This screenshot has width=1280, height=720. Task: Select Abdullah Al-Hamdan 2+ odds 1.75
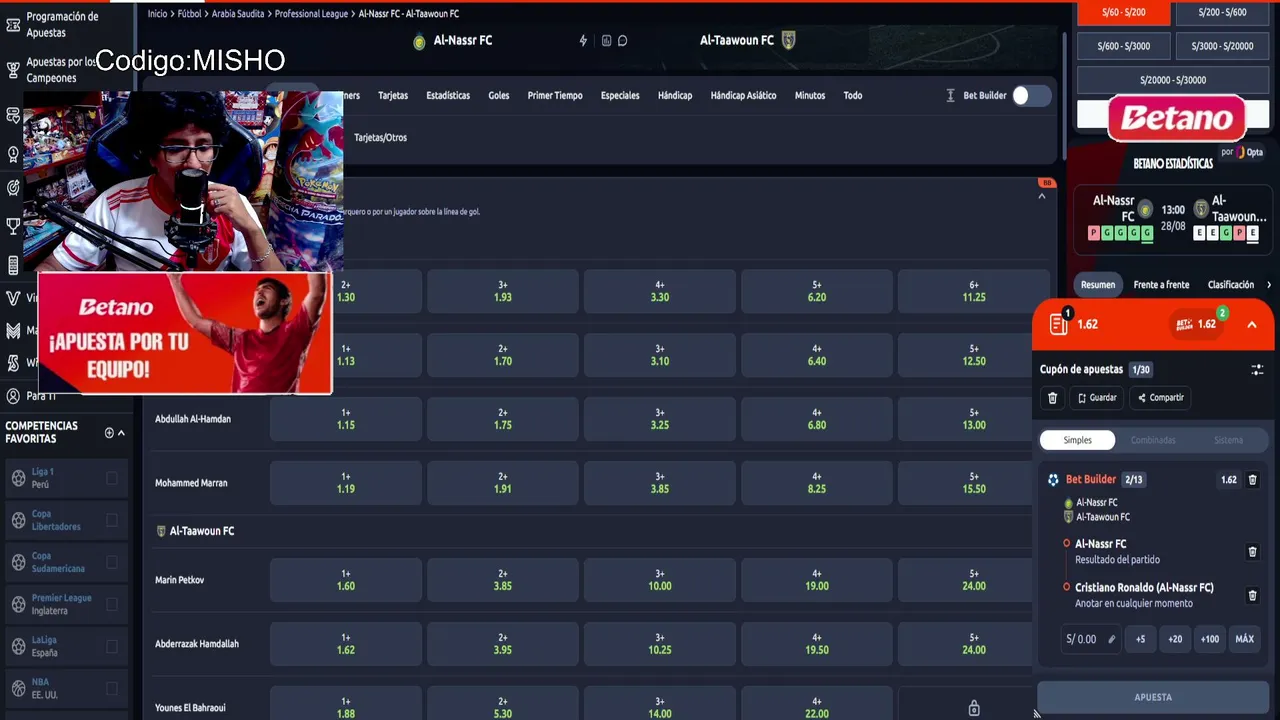coord(503,419)
